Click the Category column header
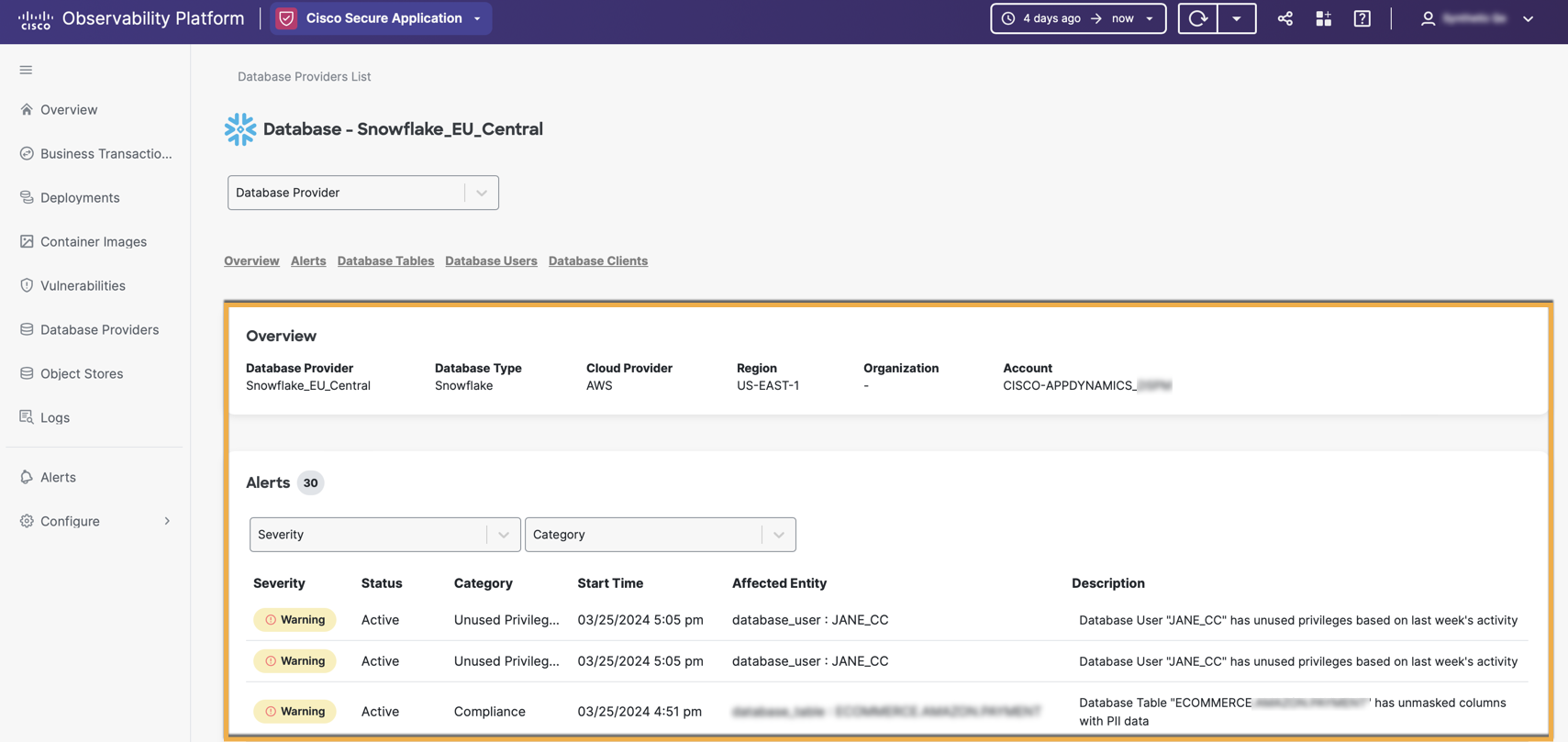Image resolution: width=1568 pixels, height=742 pixels. (484, 583)
